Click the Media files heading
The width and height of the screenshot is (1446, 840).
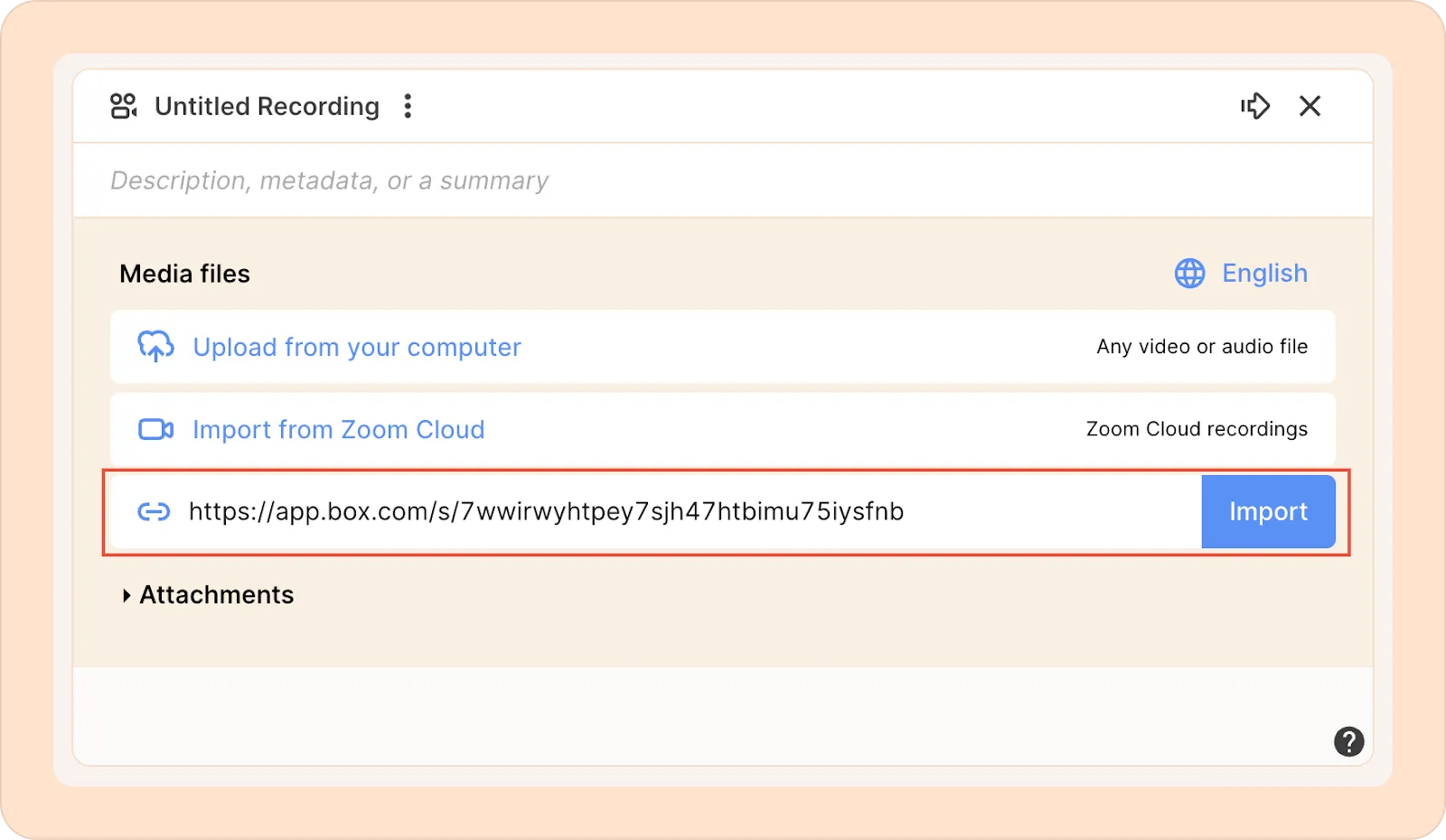point(184,274)
